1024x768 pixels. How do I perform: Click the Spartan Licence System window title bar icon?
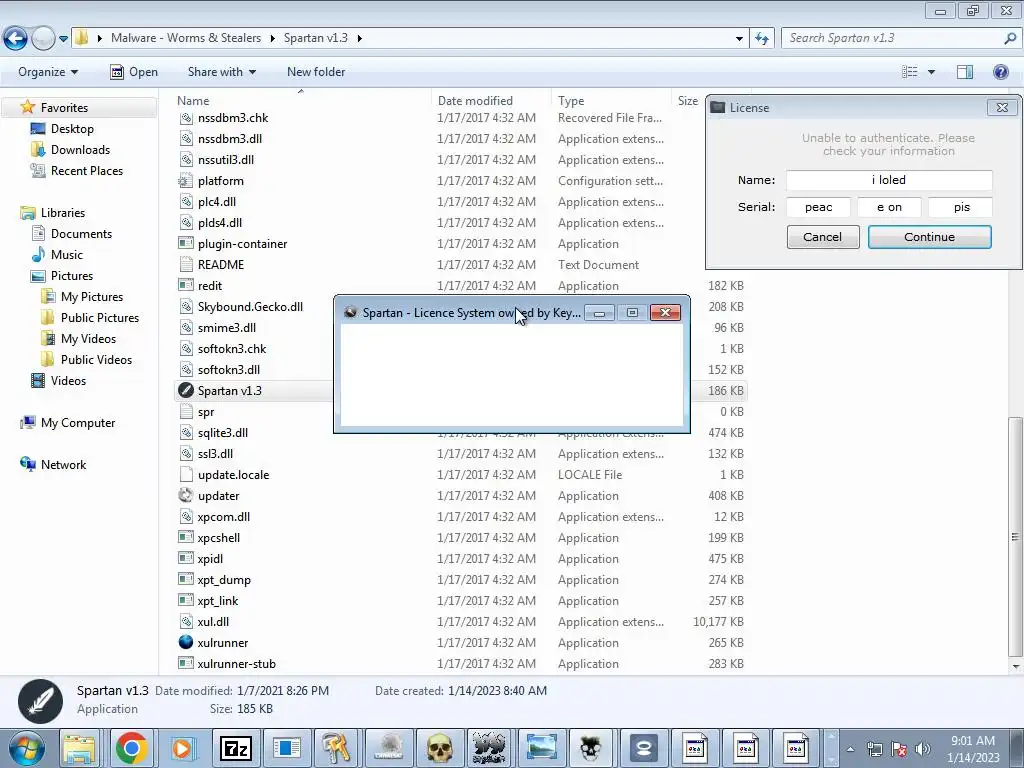click(351, 313)
